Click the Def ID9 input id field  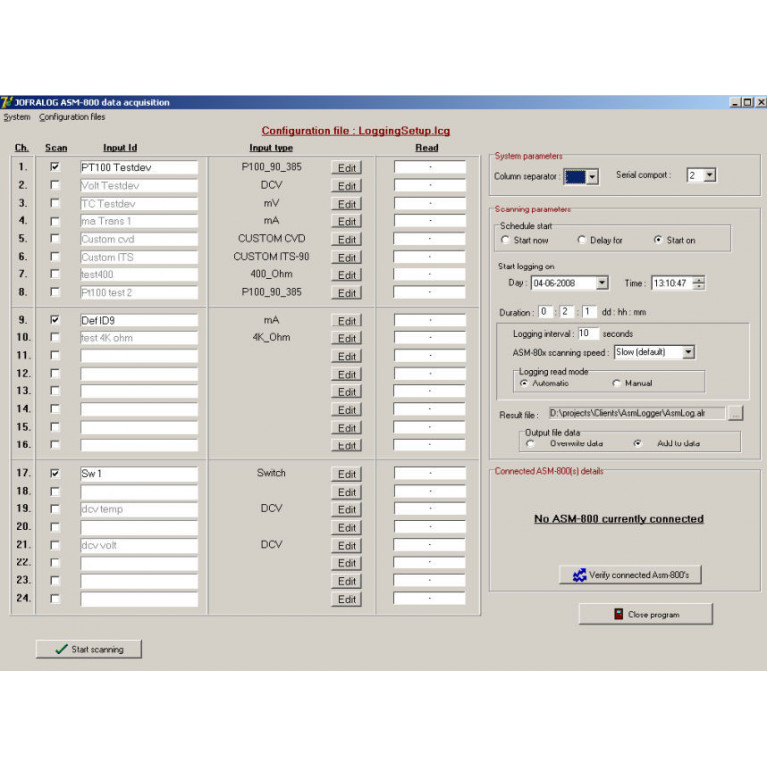click(139, 320)
